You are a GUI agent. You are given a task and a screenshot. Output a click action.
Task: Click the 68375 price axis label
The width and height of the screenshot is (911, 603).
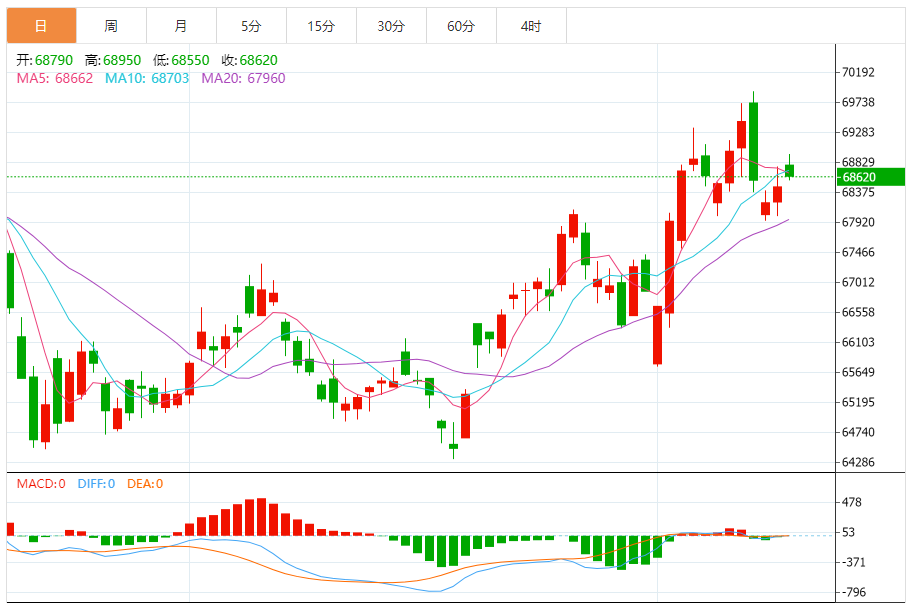858,192
